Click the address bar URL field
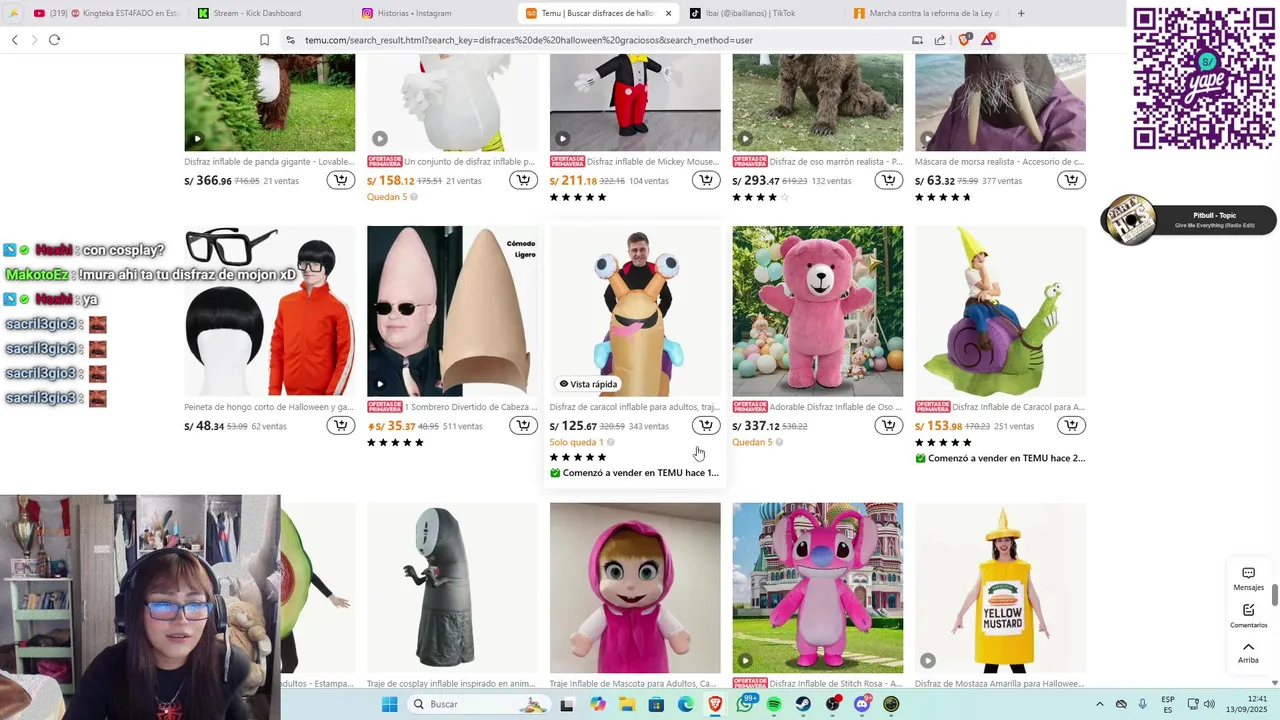The height and width of the screenshot is (720, 1280). [600, 40]
